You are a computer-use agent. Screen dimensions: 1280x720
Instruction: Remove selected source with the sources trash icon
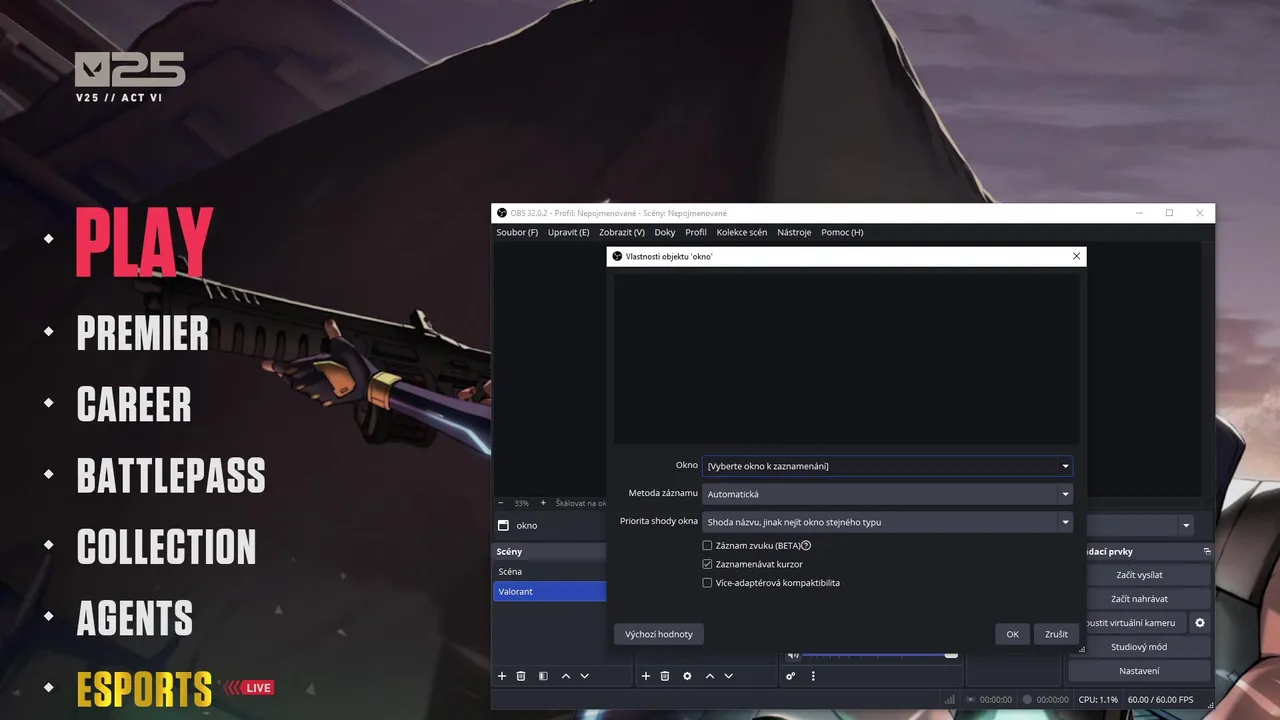coord(665,676)
